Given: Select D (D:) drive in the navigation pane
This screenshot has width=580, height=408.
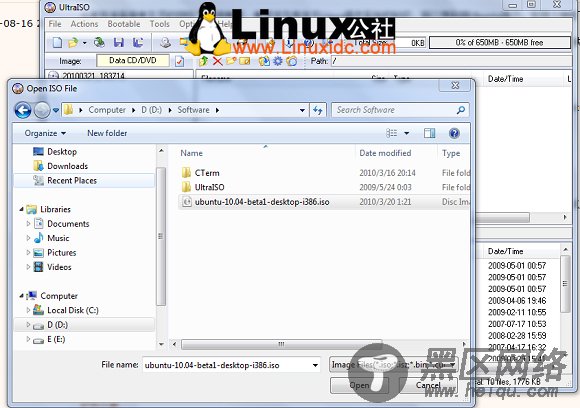Looking at the screenshot, I should (57, 325).
